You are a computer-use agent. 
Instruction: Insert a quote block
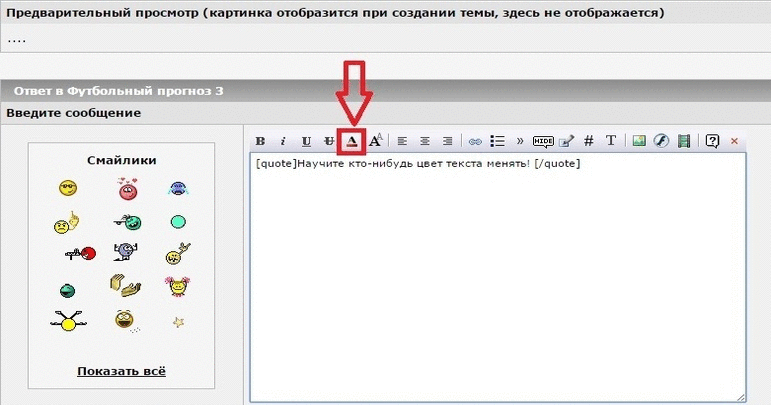pos(520,141)
